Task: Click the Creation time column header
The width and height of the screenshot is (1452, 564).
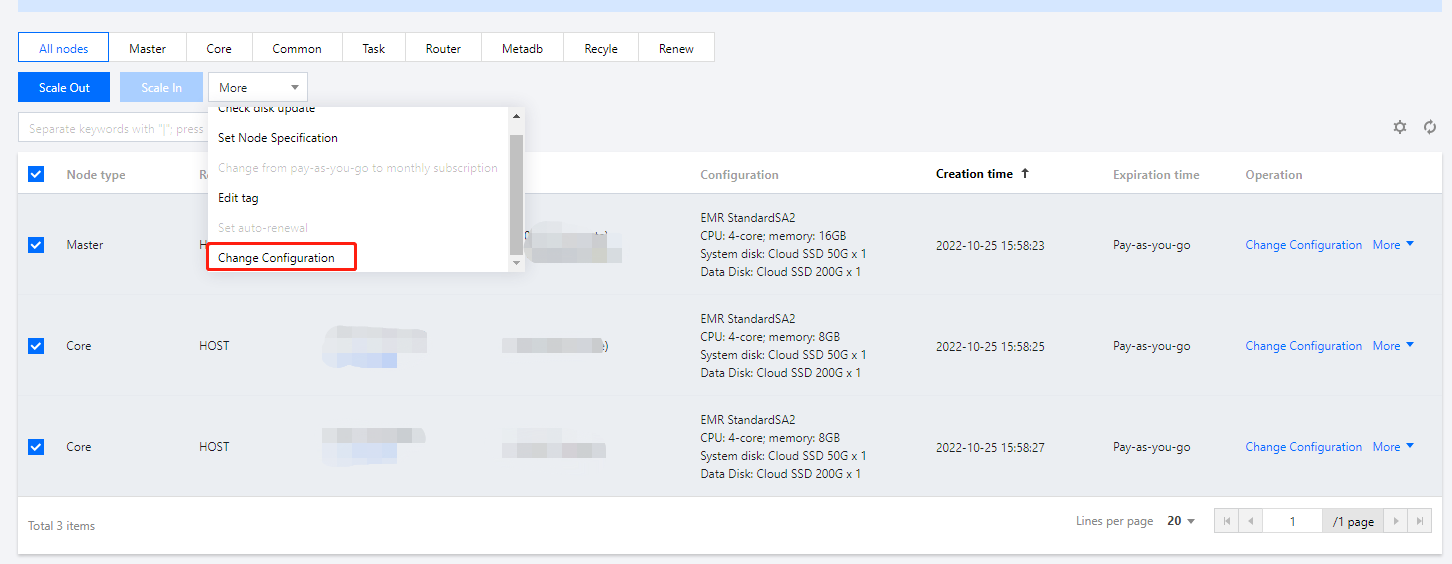Action: [x=974, y=174]
